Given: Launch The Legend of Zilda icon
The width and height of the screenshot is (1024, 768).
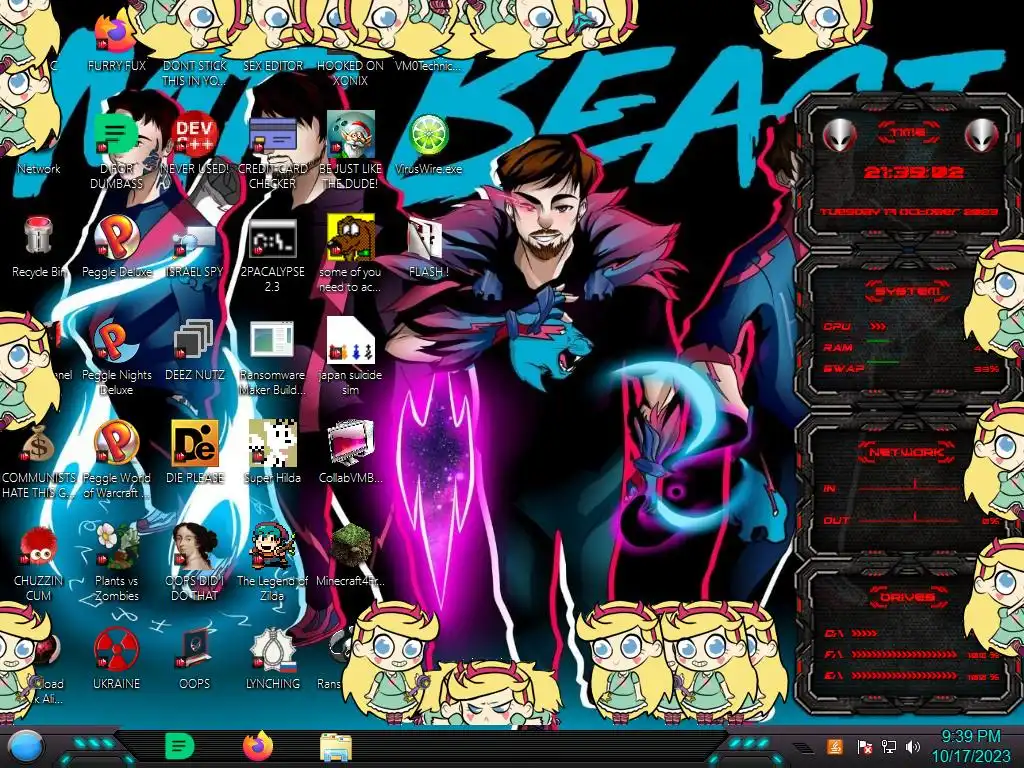Looking at the screenshot, I should [x=272, y=546].
